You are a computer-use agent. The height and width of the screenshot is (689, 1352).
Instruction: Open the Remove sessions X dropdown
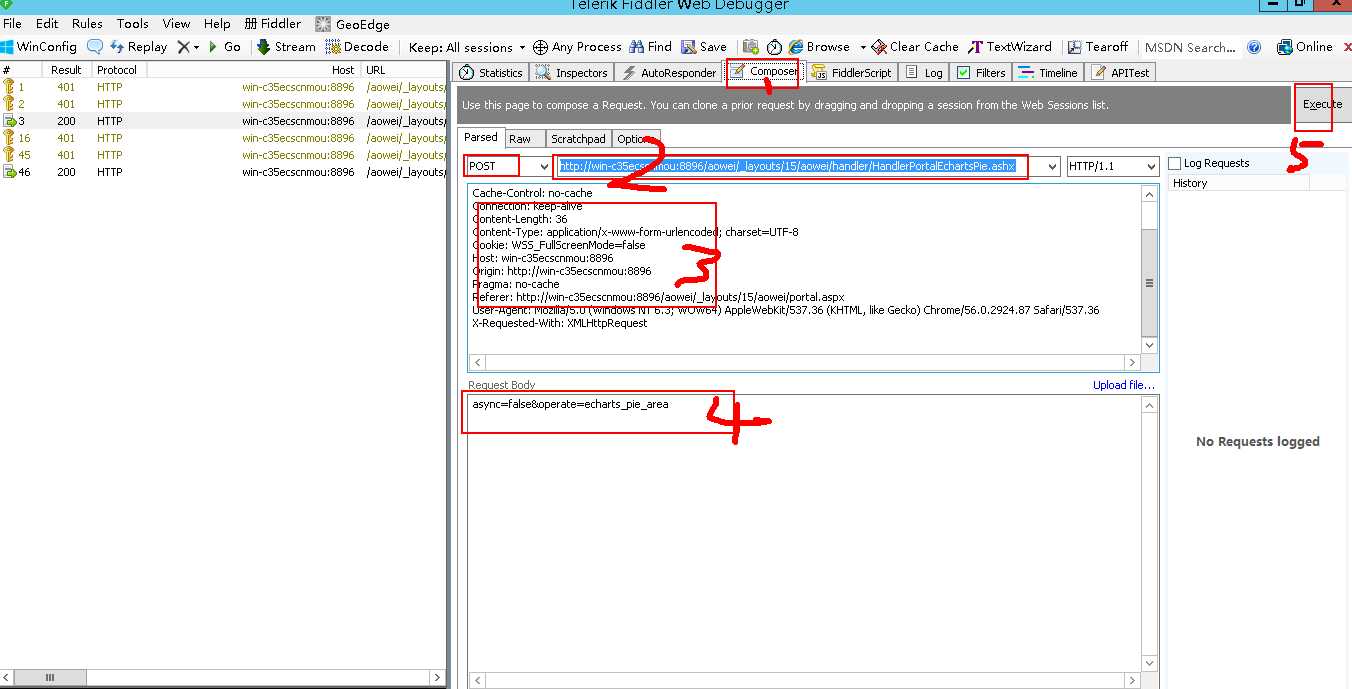click(188, 47)
